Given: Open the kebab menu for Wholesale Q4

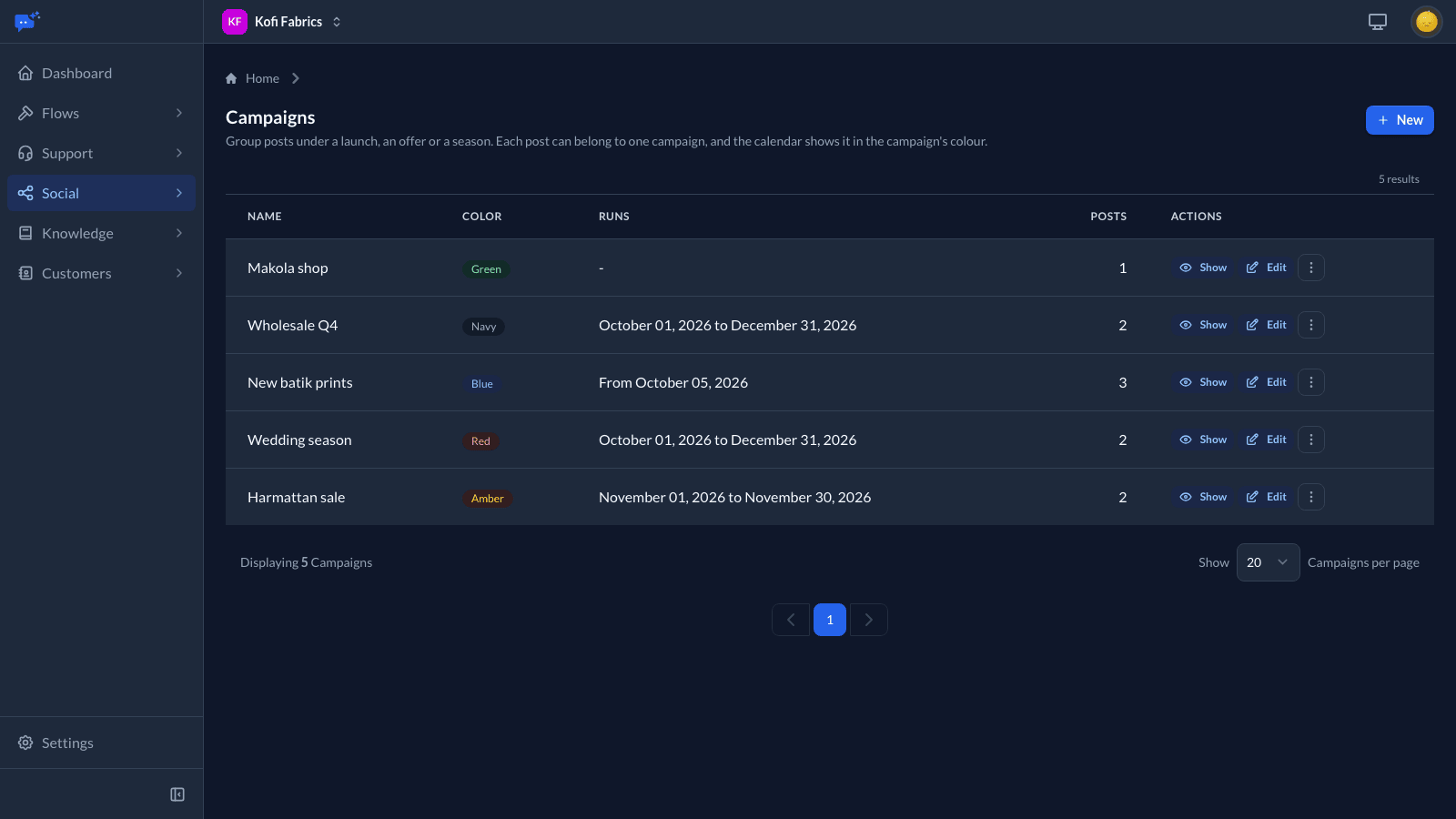Looking at the screenshot, I should [1310, 325].
